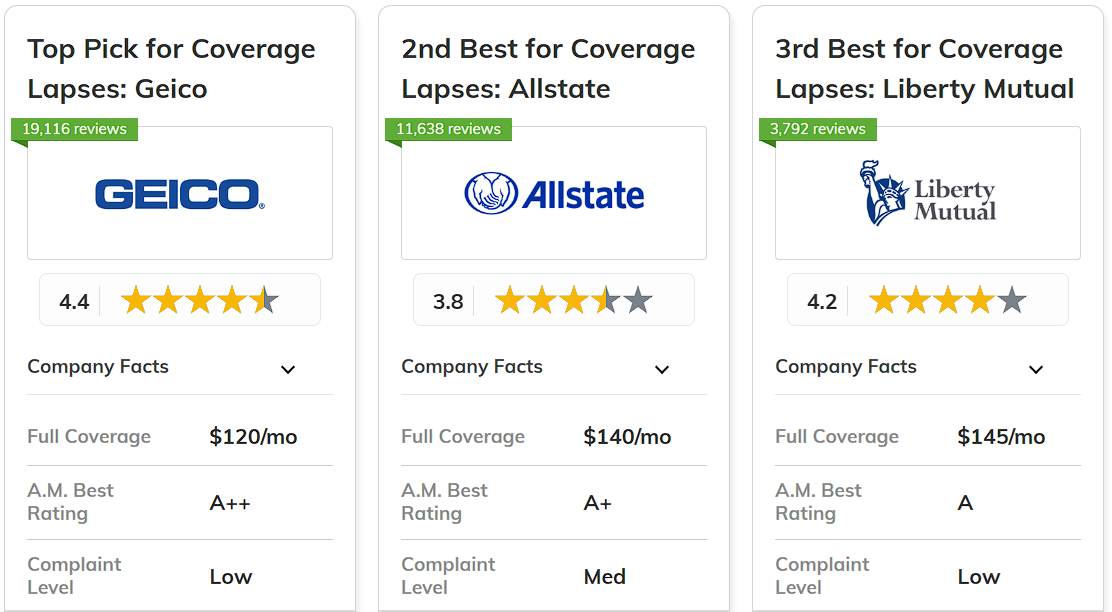
Task: Click Allstate's Med complaint level
Action: (604, 577)
